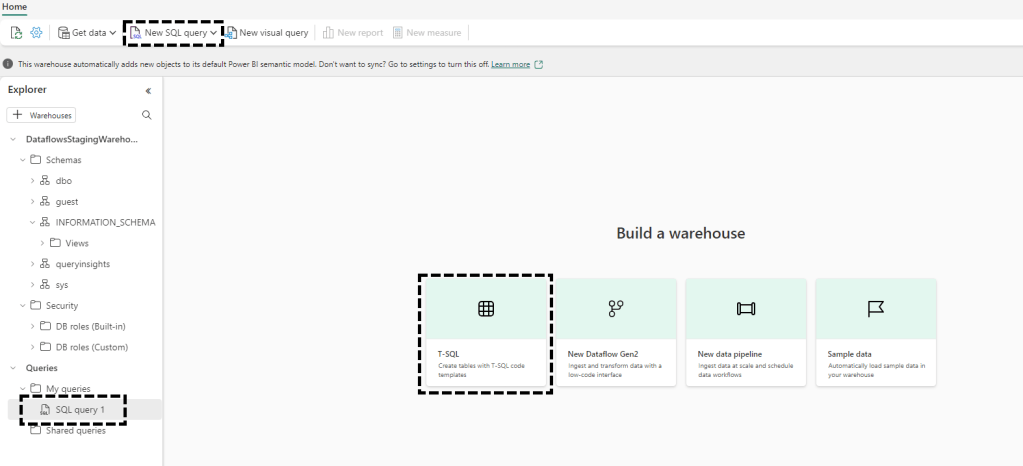Viewport: 1023px width, 466px height.
Task: Open the Learn more link
Action: 510,64
